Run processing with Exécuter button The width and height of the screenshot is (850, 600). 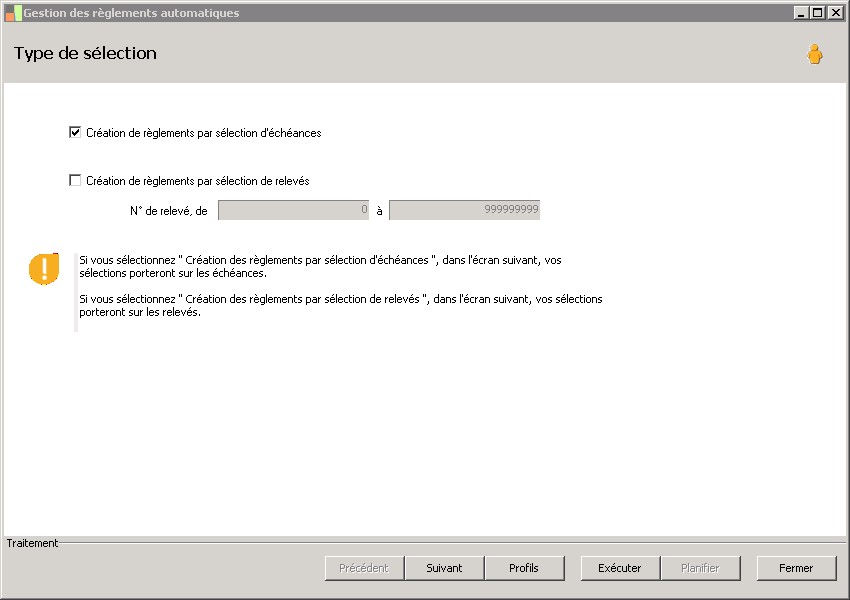(x=620, y=568)
